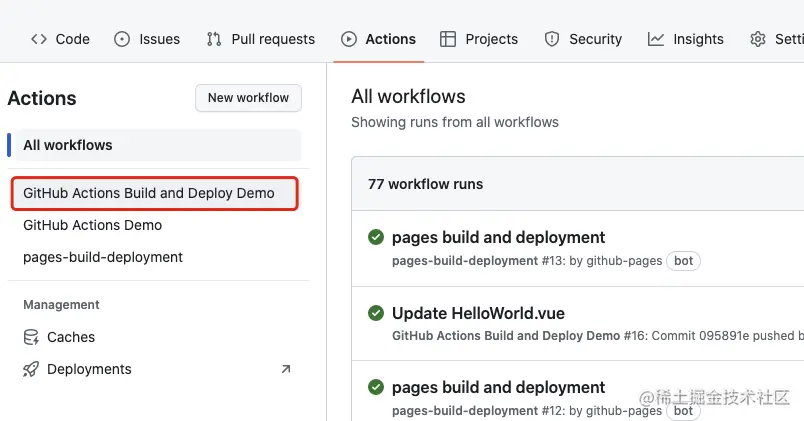Click the Code tab icon
The width and height of the screenshot is (804, 421).
(x=39, y=39)
